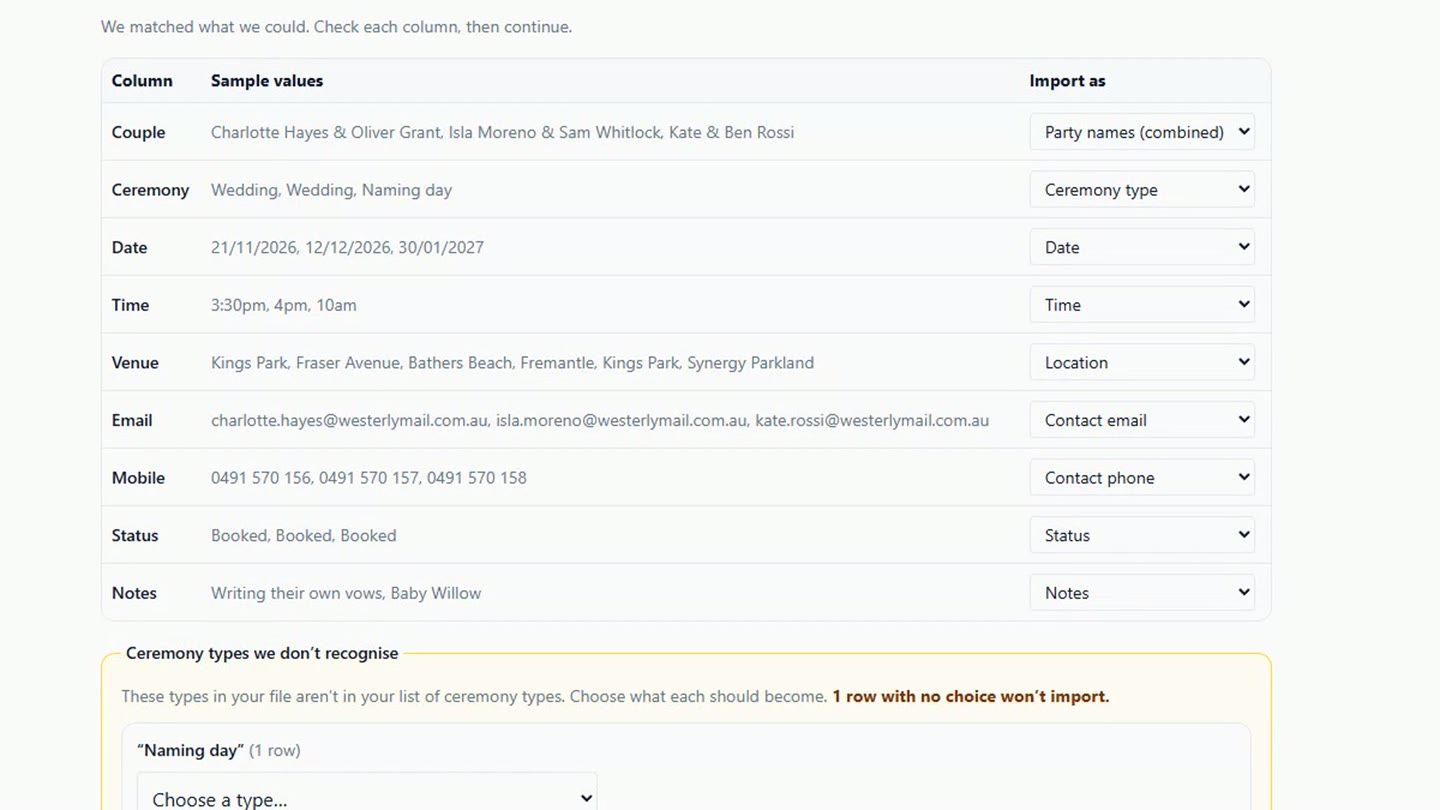1440x810 pixels.
Task: Click warning '1 row with no choice won't import.'
Action: click(970, 696)
